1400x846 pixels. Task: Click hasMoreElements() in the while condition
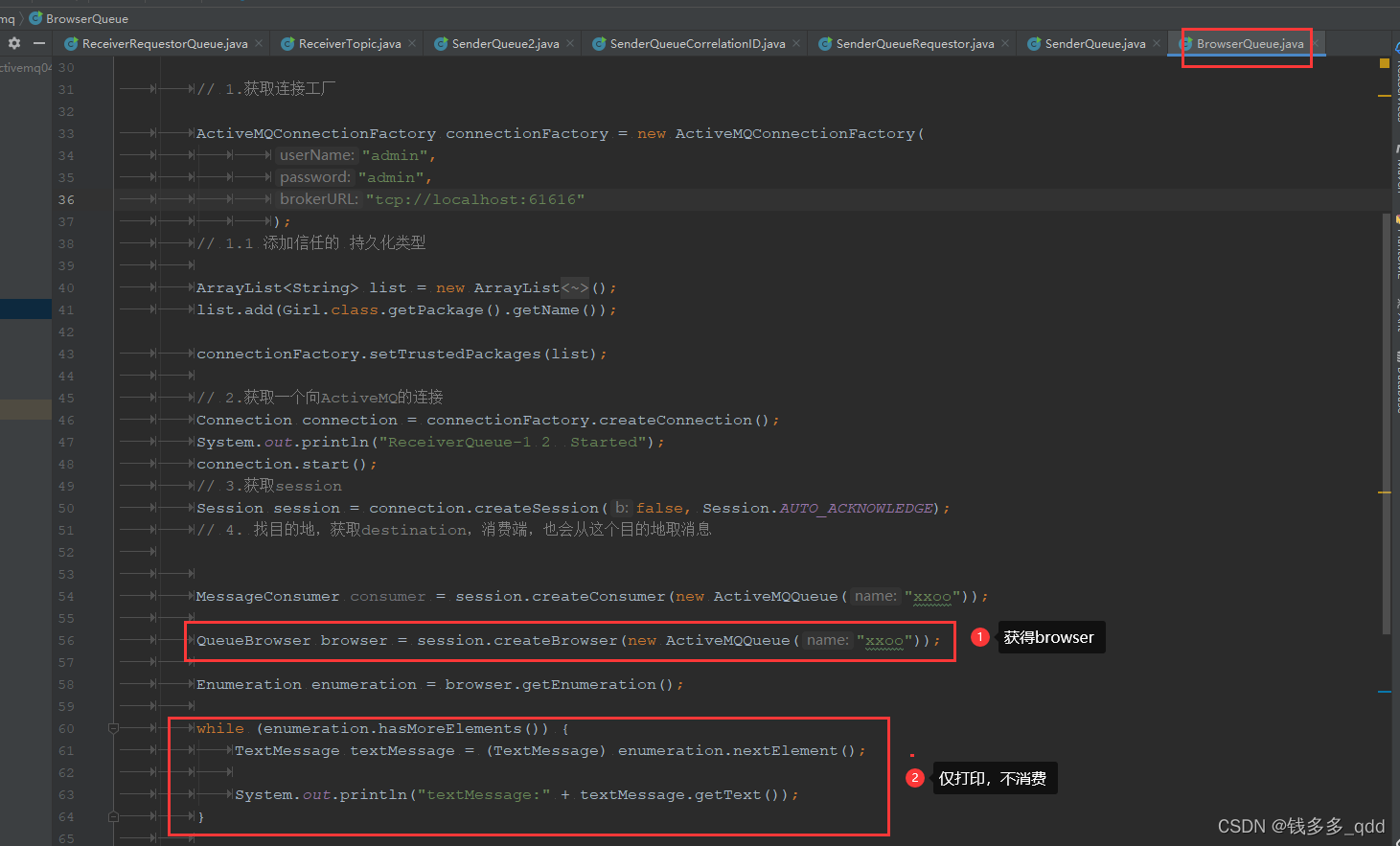[x=465, y=729]
